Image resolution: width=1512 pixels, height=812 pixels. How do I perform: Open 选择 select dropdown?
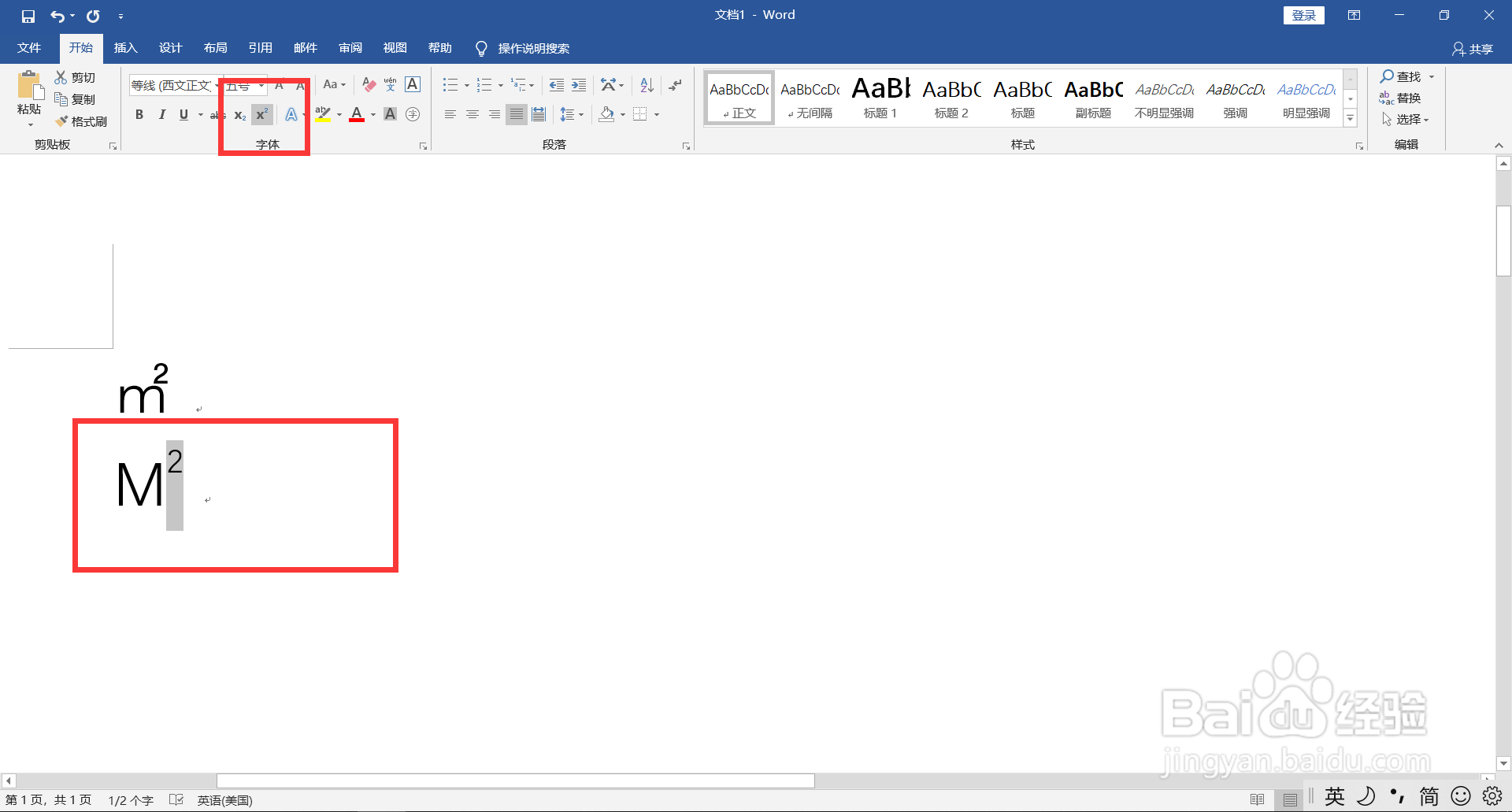[1405, 119]
